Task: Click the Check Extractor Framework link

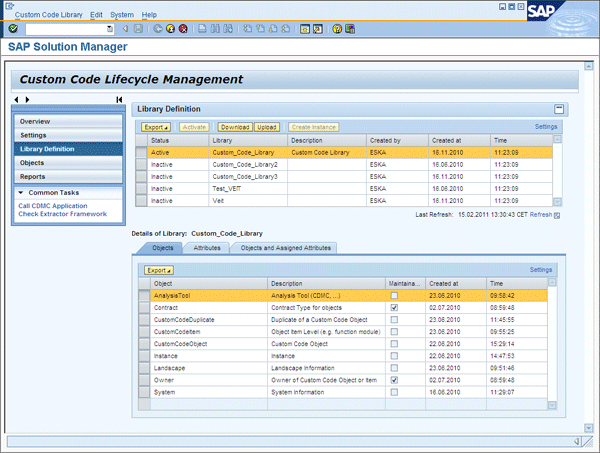Action: click(x=63, y=214)
